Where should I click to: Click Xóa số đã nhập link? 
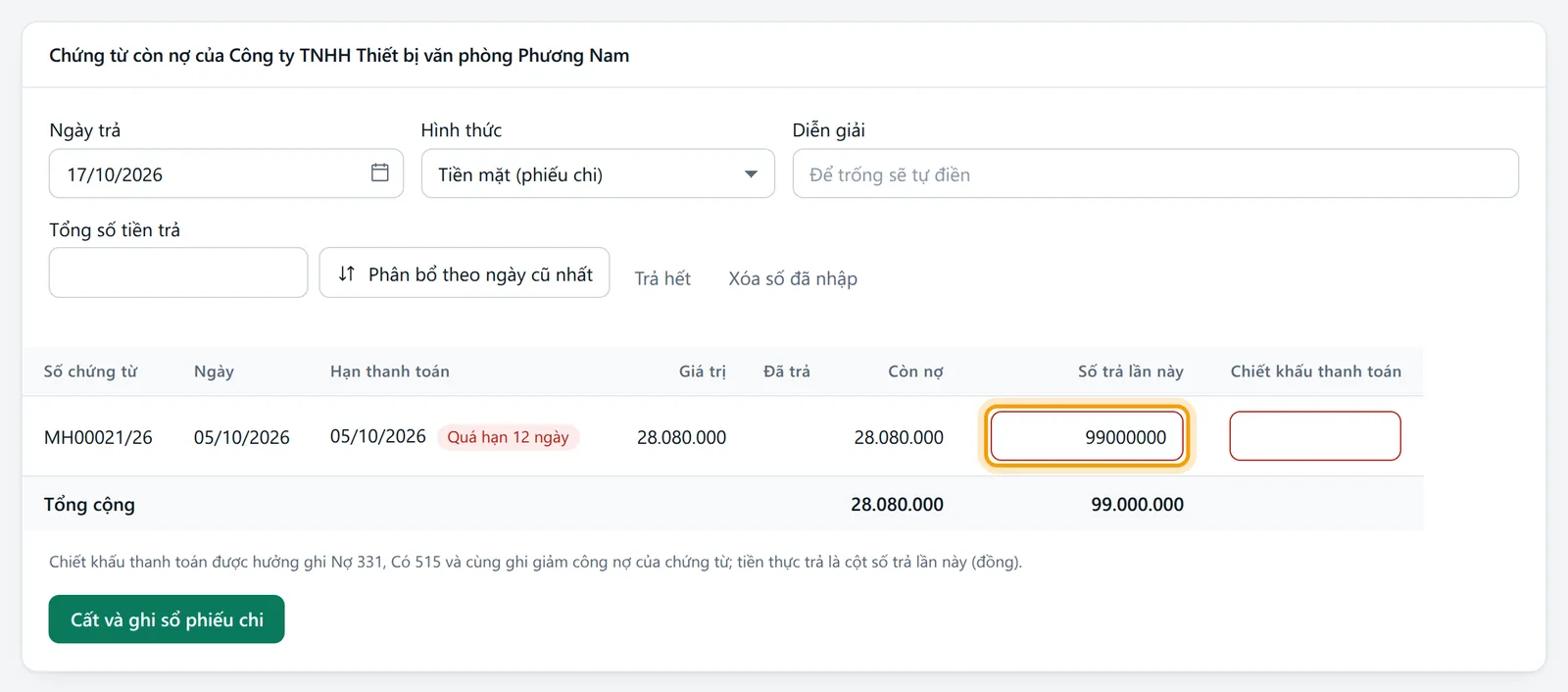click(793, 278)
